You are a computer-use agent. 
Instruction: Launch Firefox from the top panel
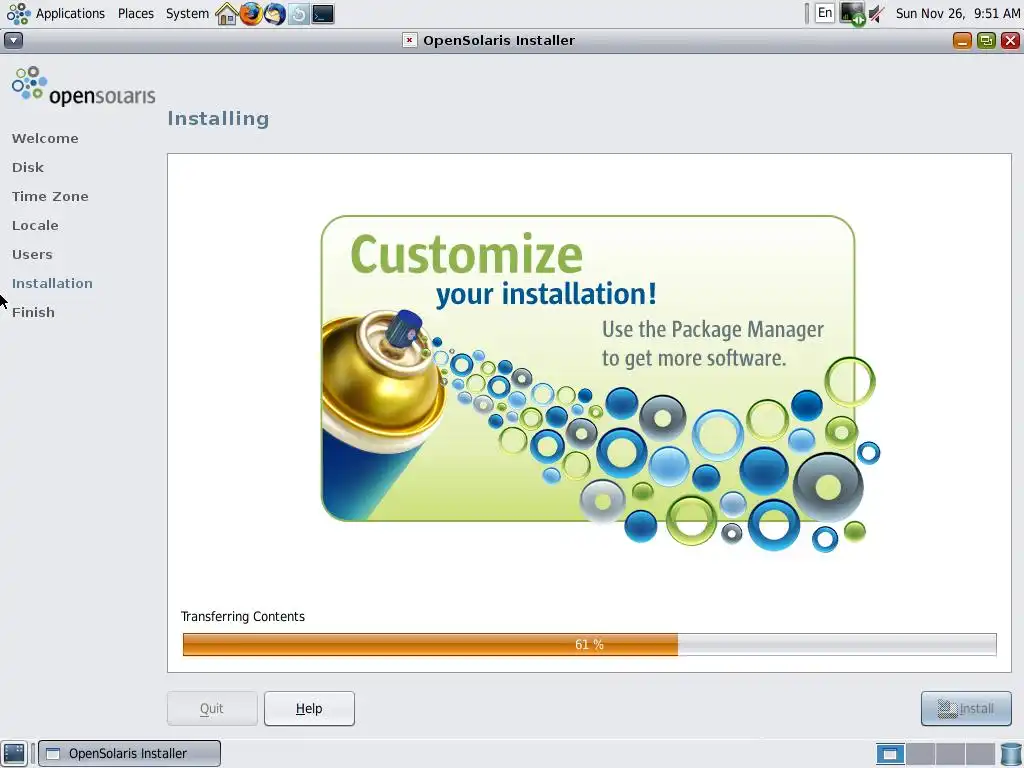point(251,14)
